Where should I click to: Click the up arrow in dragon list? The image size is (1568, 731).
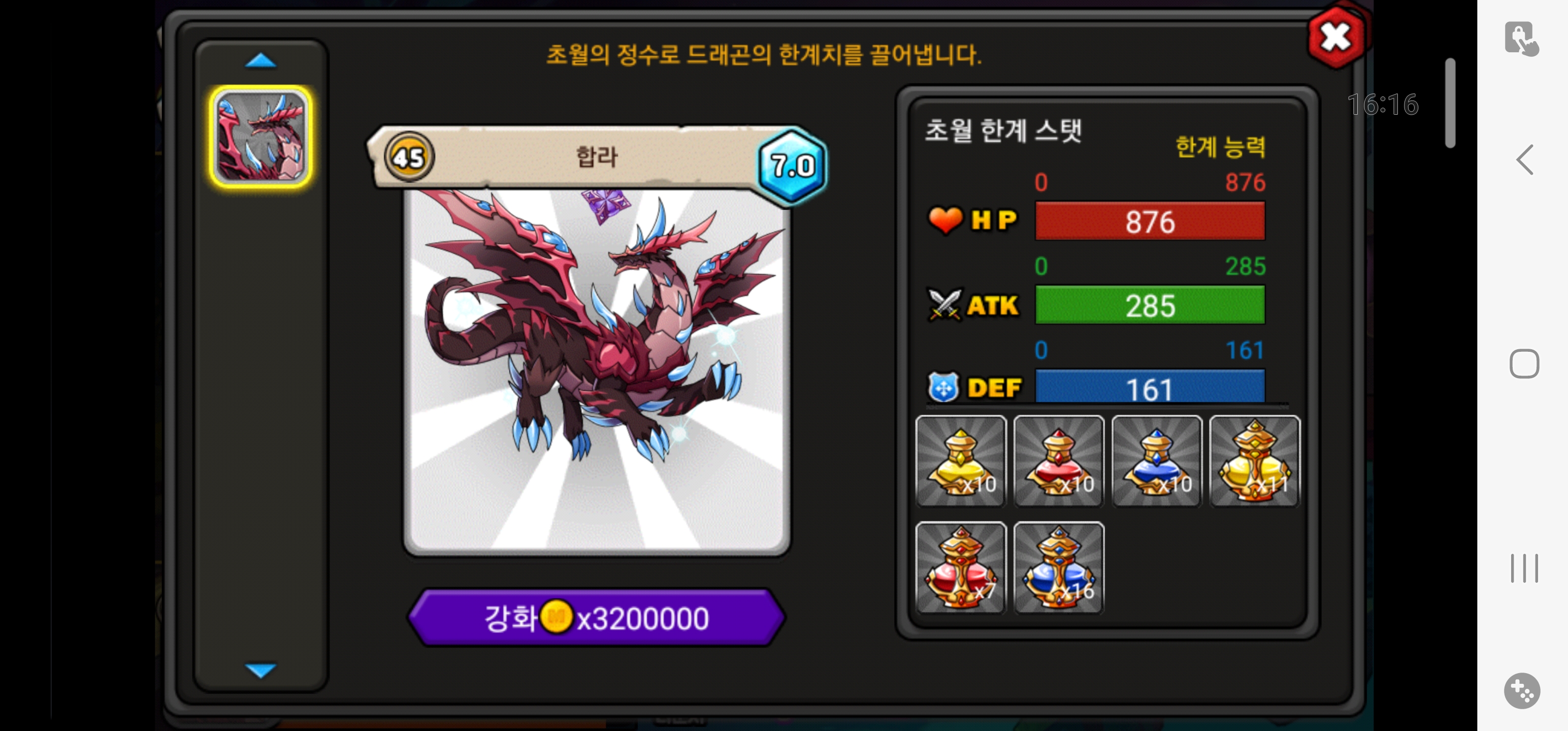260,60
